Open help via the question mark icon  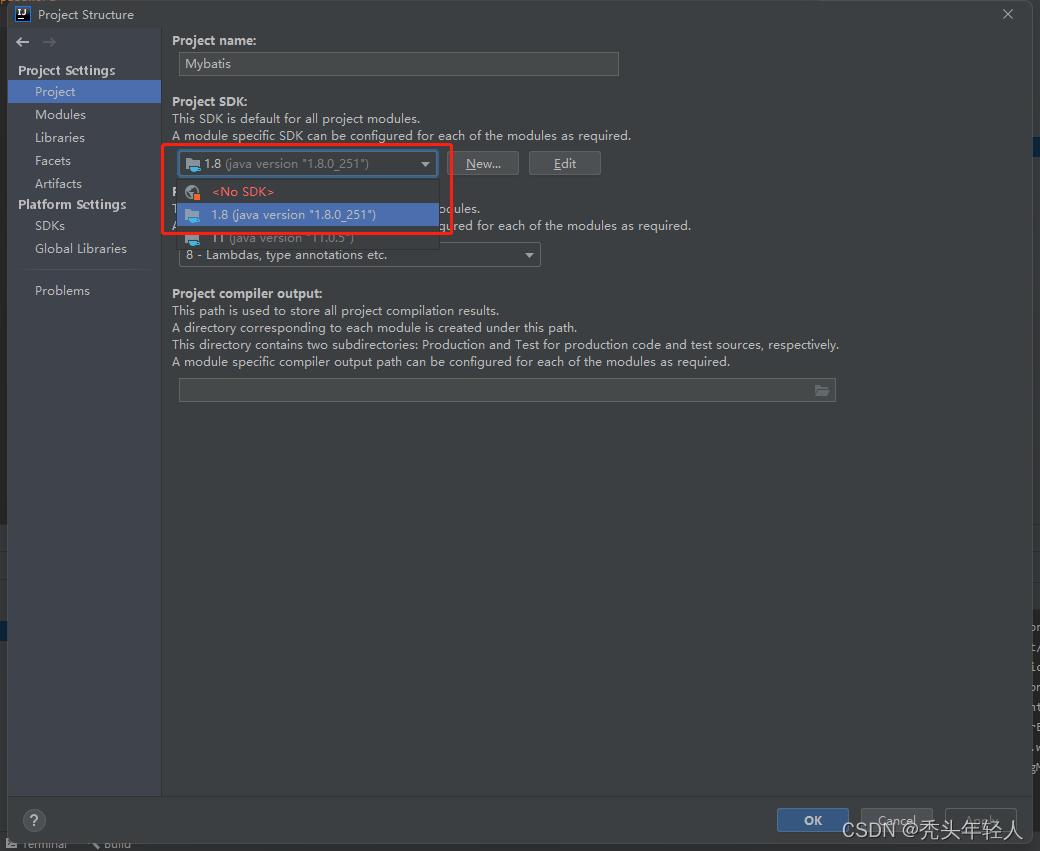[34, 820]
